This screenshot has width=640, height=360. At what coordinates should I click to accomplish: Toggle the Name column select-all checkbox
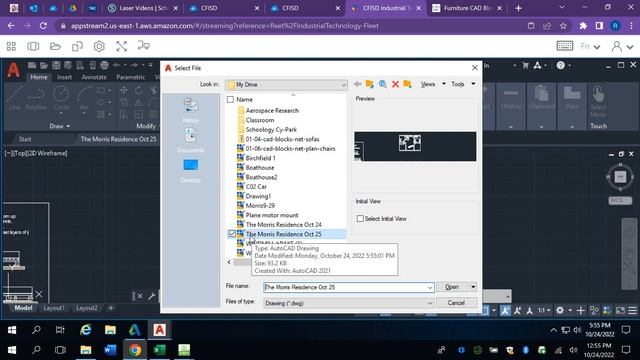point(230,99)
